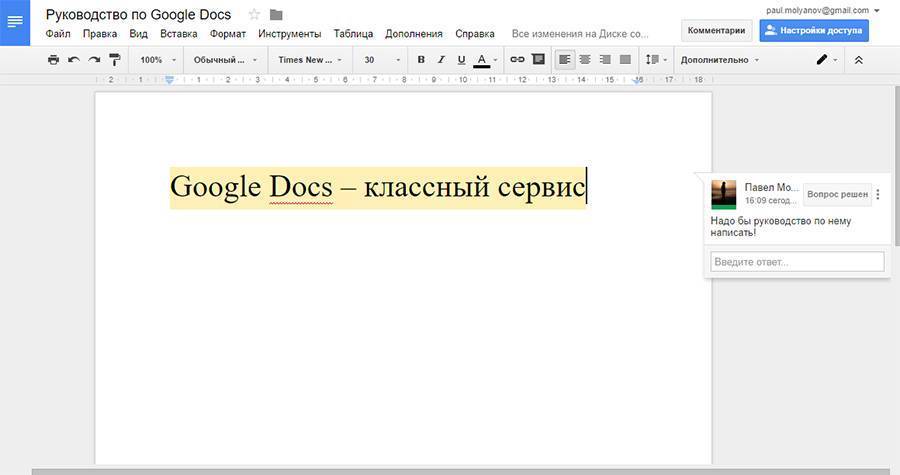
Task: Insert a link
Action: pos(517,60)
